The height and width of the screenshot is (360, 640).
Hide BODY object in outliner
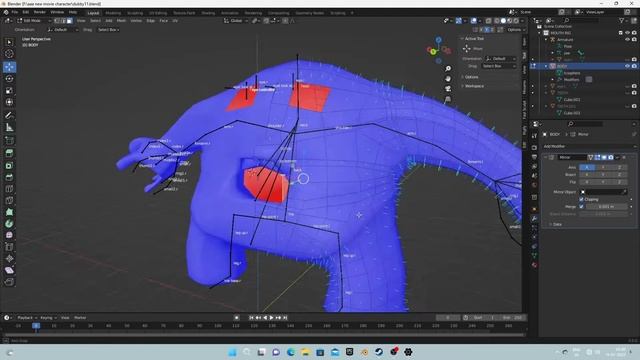click(627, 66)
